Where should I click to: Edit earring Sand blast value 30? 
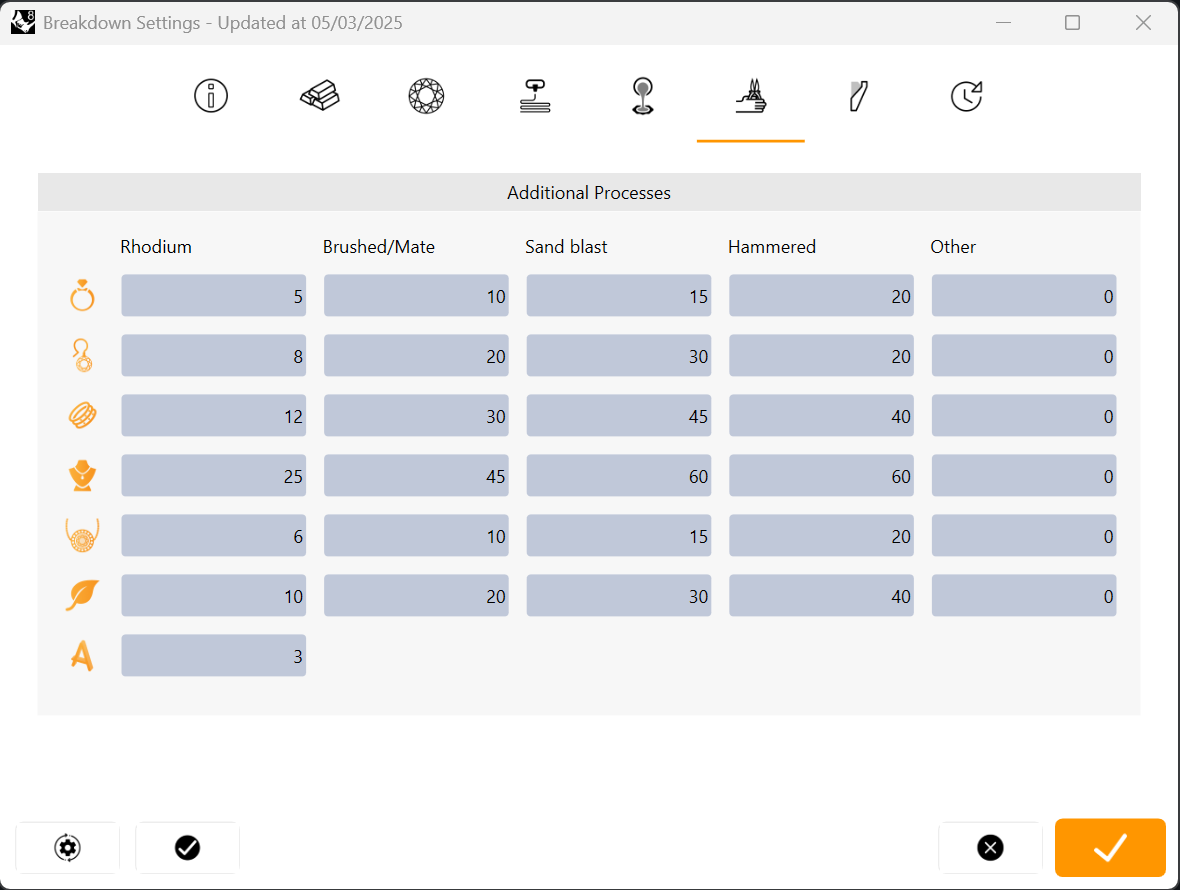click(x=619, y=356)
